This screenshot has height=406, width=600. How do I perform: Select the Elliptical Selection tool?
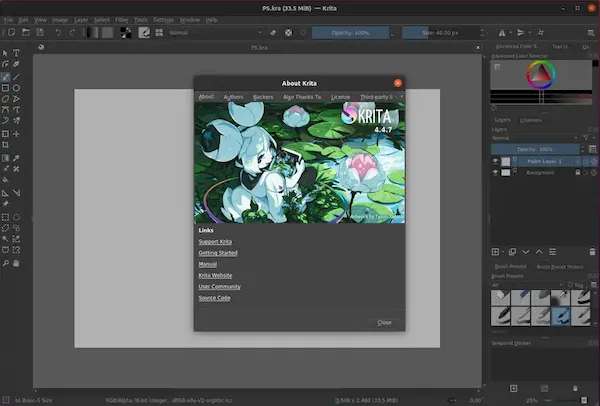pos(16,217)
